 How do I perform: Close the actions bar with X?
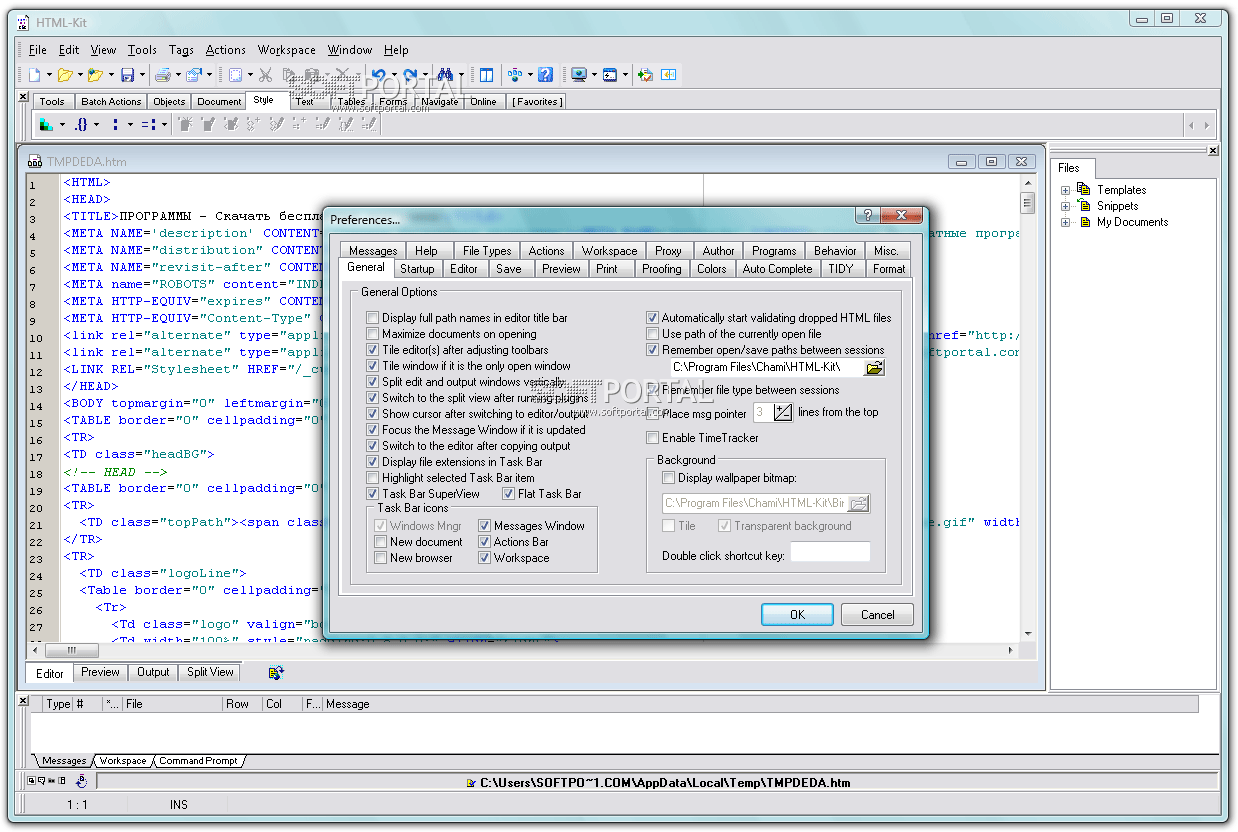(24, 97)
